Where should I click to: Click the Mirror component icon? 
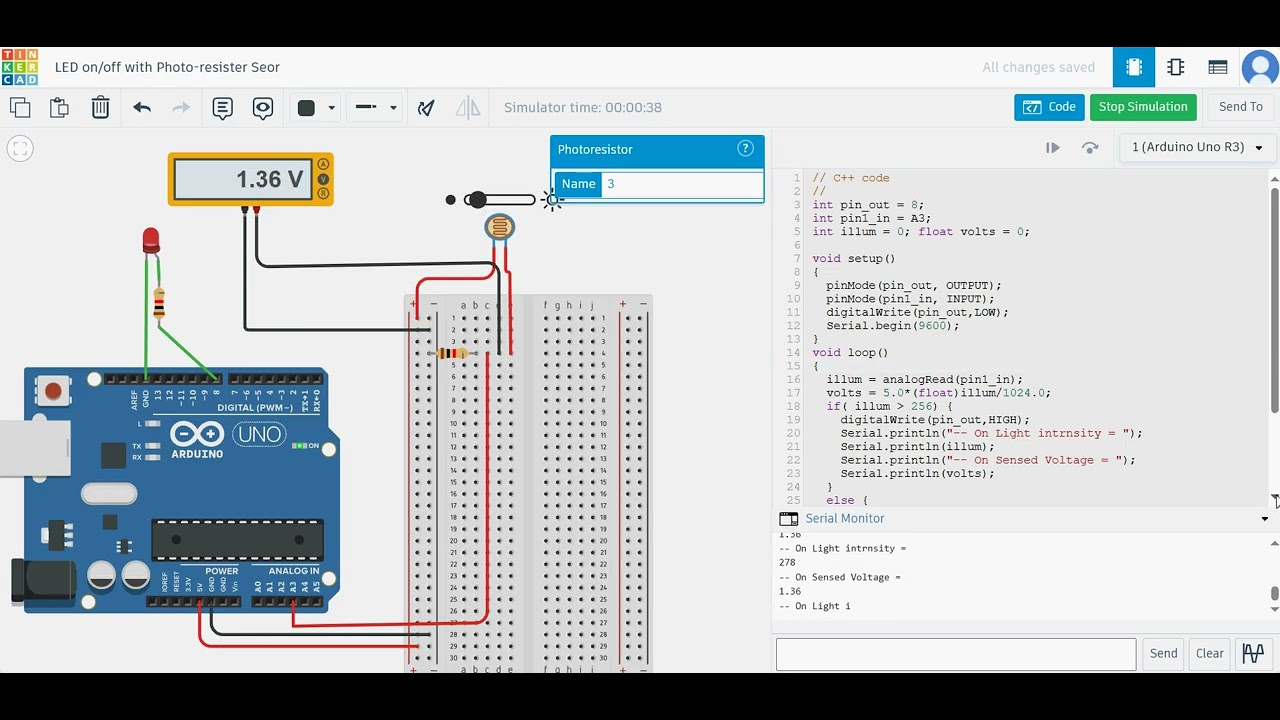(467, 107)
